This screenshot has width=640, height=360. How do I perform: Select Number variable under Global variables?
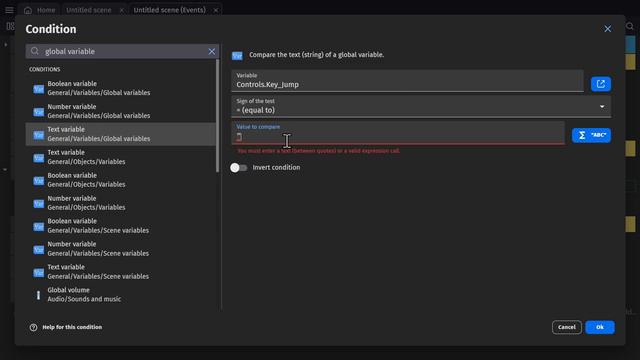tap(120, 111)
